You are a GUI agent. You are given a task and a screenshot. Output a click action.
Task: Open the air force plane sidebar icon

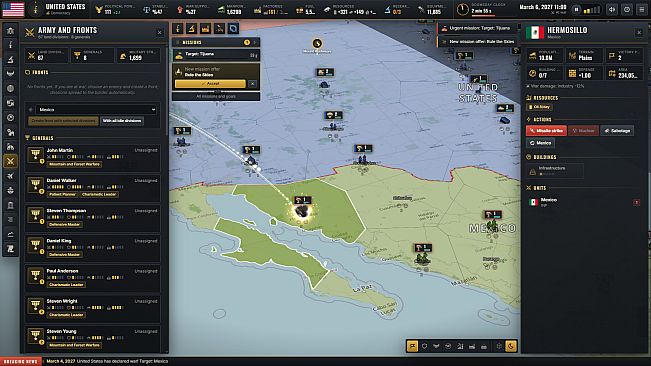pos(10,176)
